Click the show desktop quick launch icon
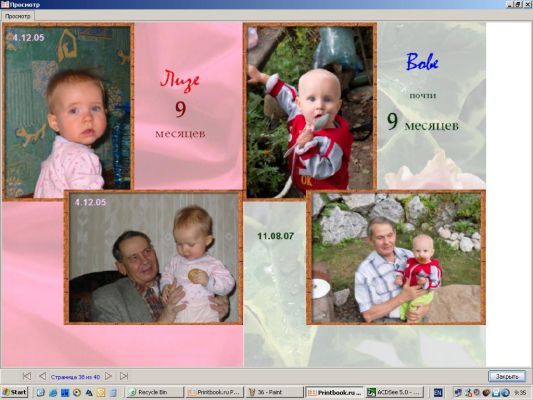 [x=40, y=393]
